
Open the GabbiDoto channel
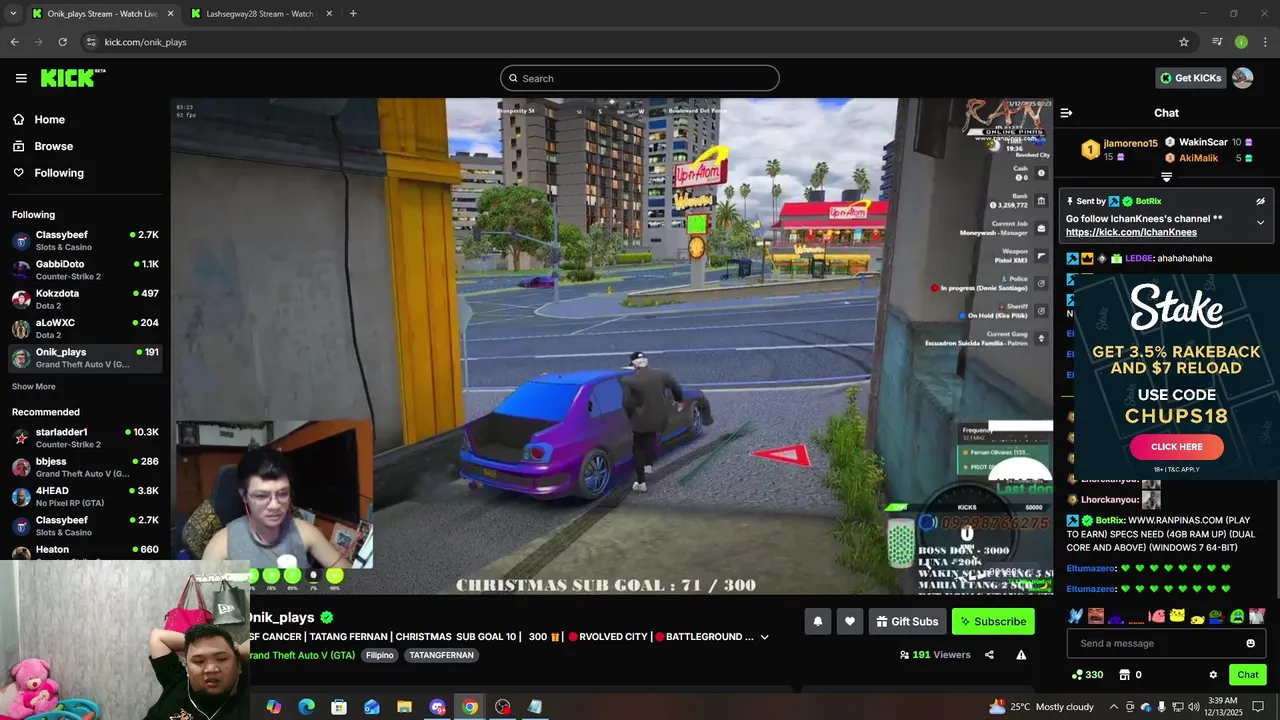(x=85, y=270)
